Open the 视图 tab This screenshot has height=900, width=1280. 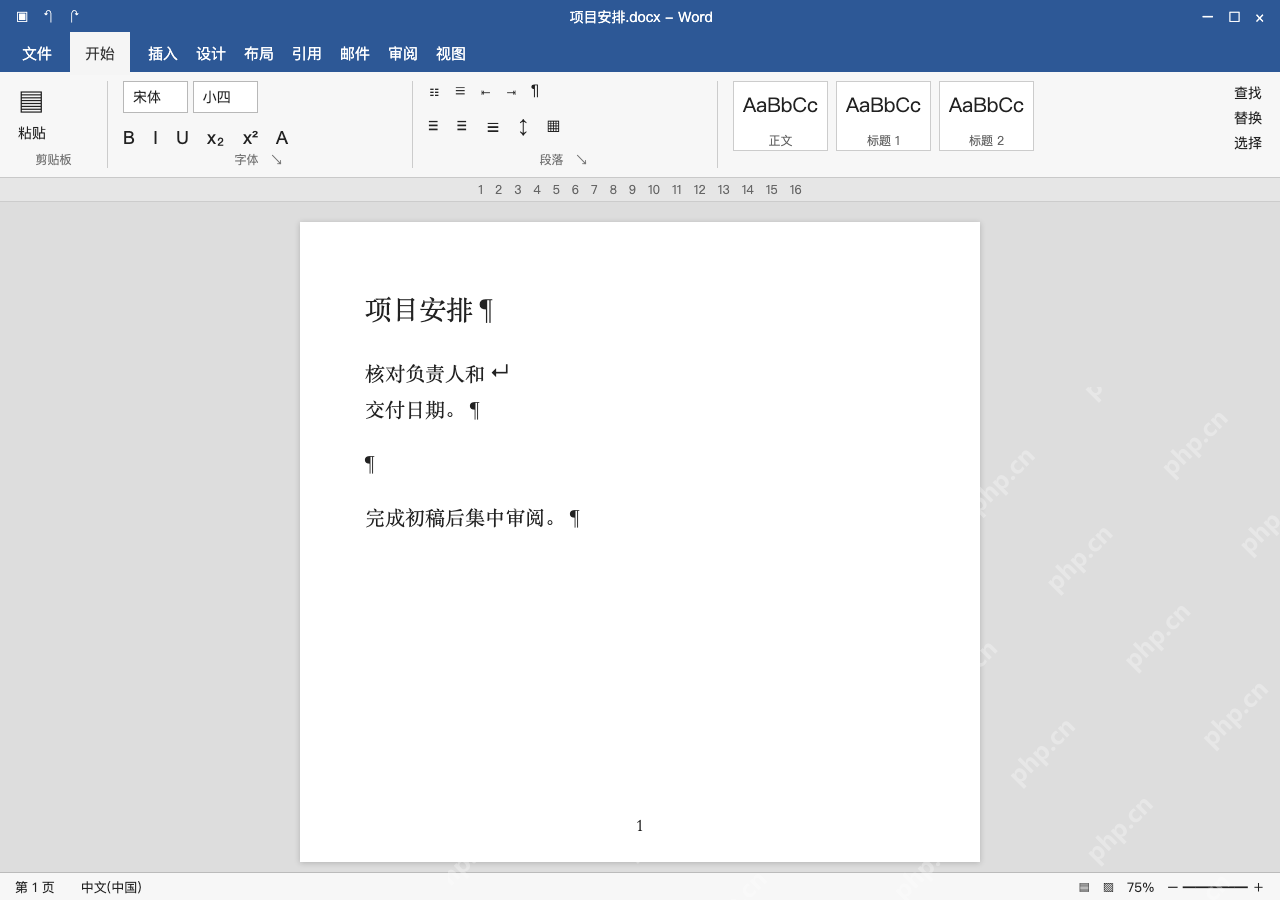[451, 54]
